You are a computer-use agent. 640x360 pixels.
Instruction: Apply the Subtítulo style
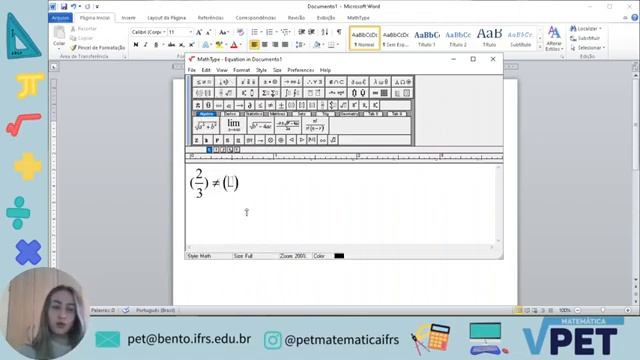point(520,38)
